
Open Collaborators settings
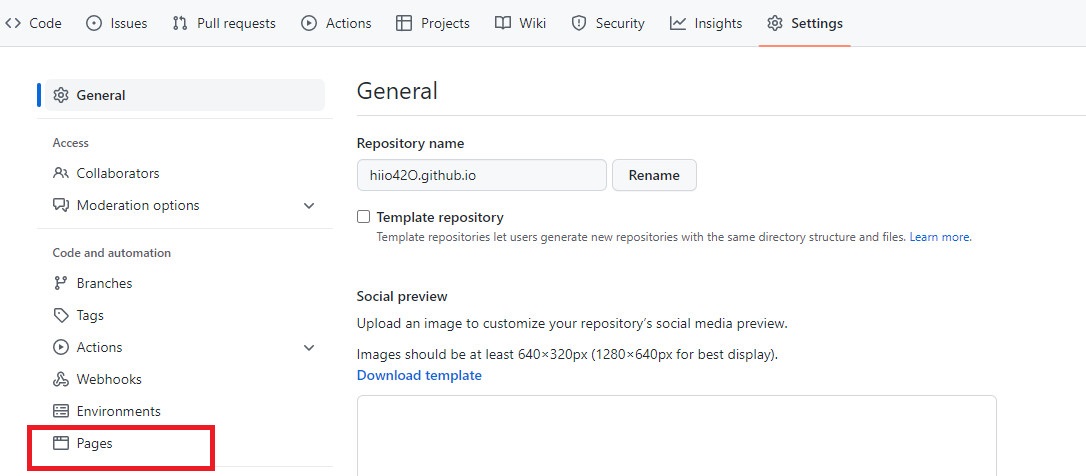coord(185,173)
